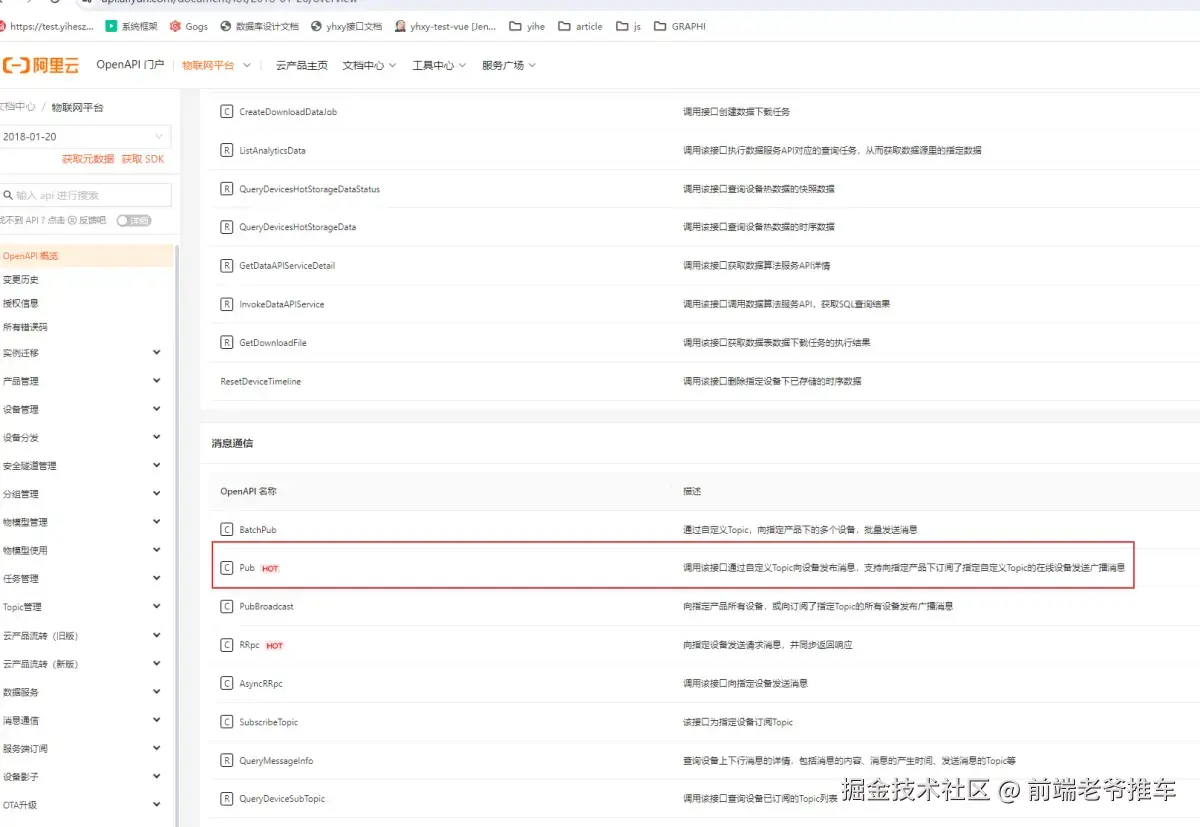Viewport: 1200px width, 827px height.
Task: Click the R badge beside QueryMessageInfo
Action: tap(227, 761)
